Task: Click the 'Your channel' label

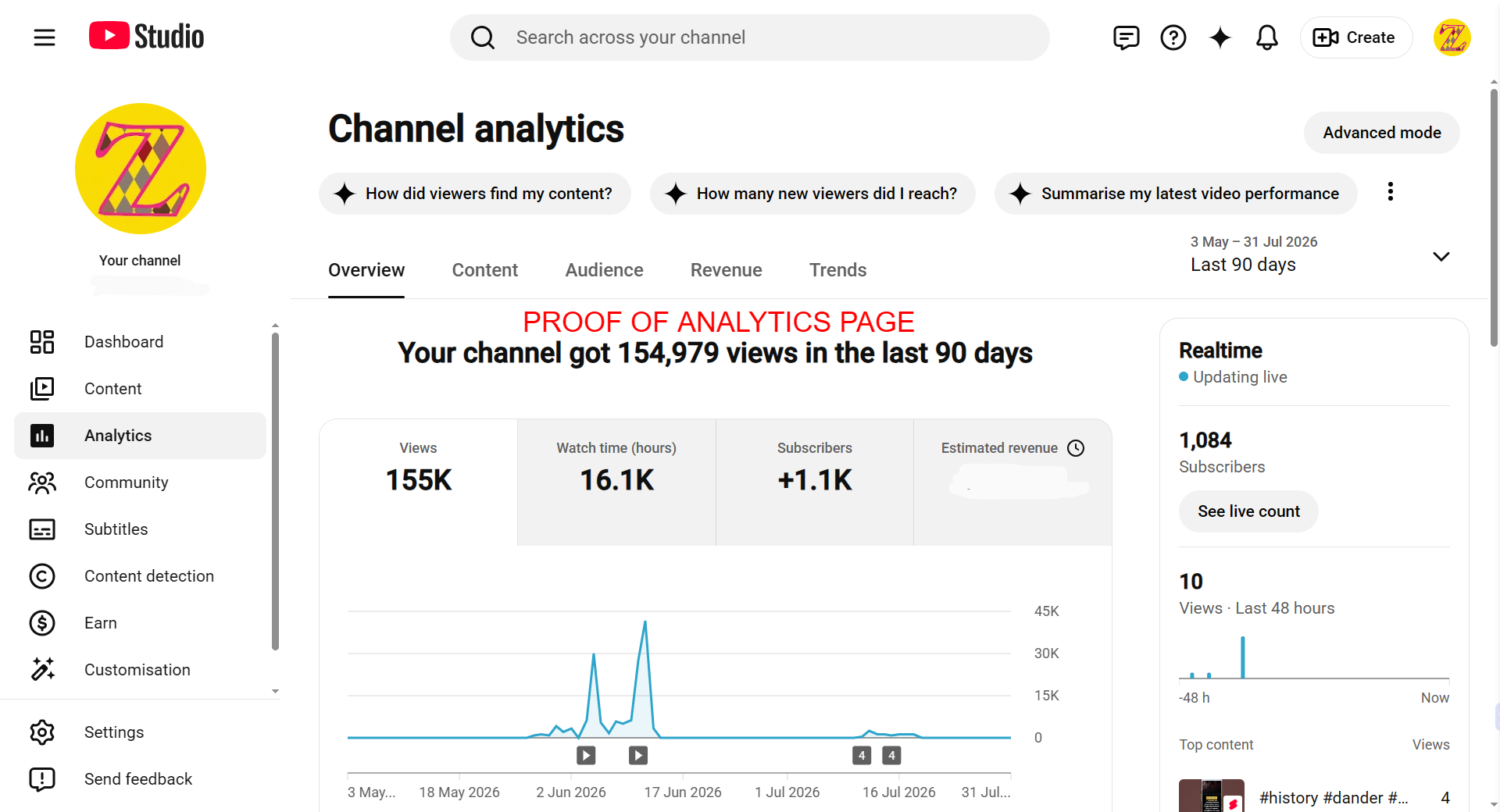Action: (x=140, y=261)
